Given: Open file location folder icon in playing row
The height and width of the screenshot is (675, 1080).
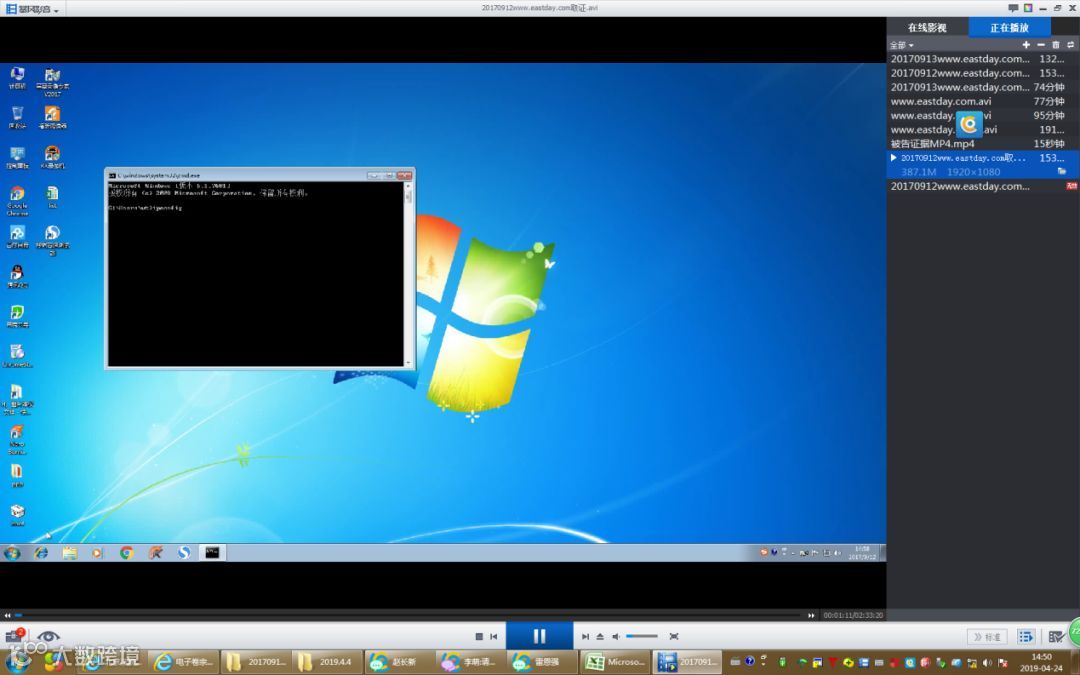Looking at the screenshot, I should pos(1062,172).
